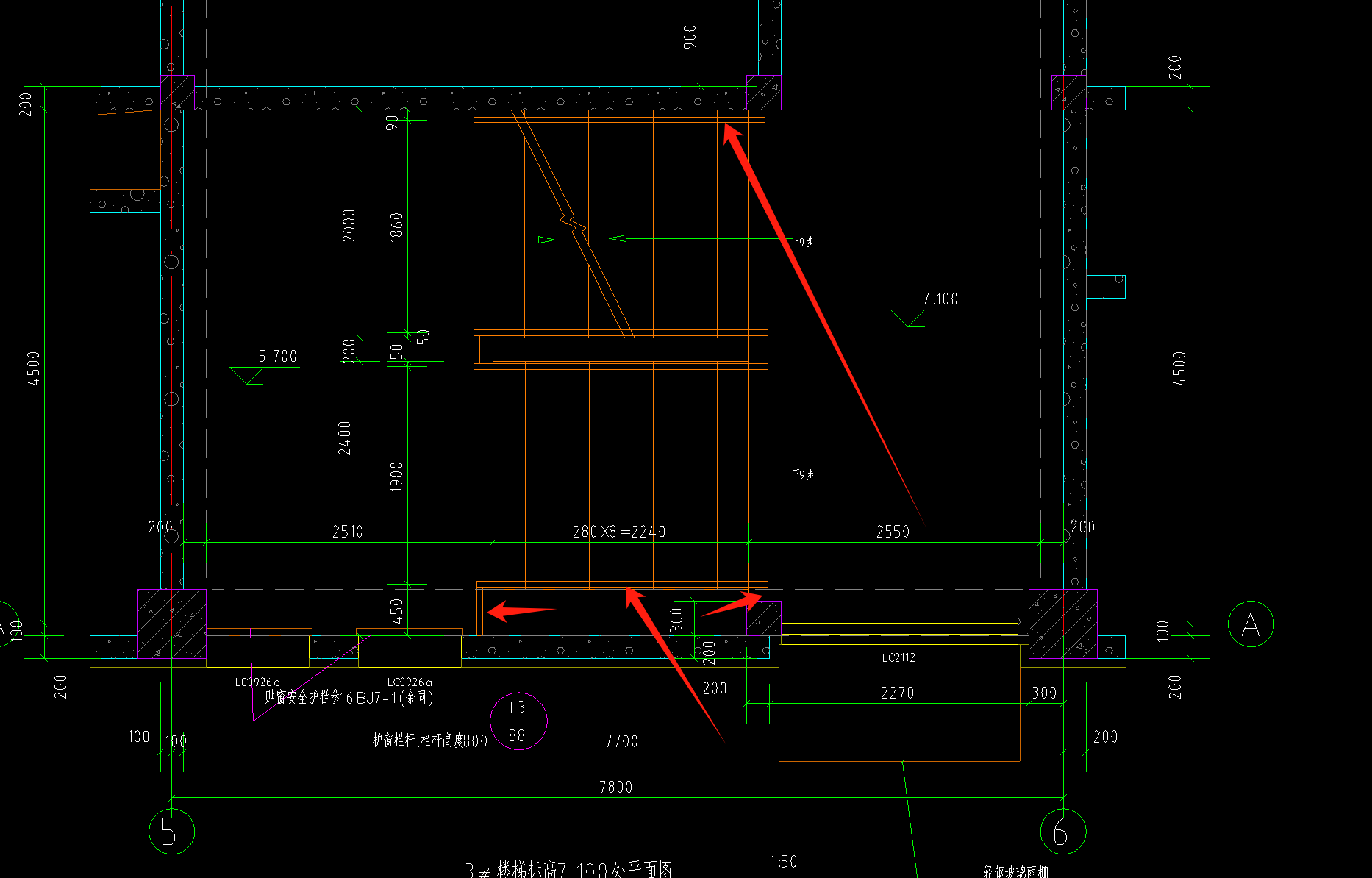Select the stair break line zigzag symbol

574,224
